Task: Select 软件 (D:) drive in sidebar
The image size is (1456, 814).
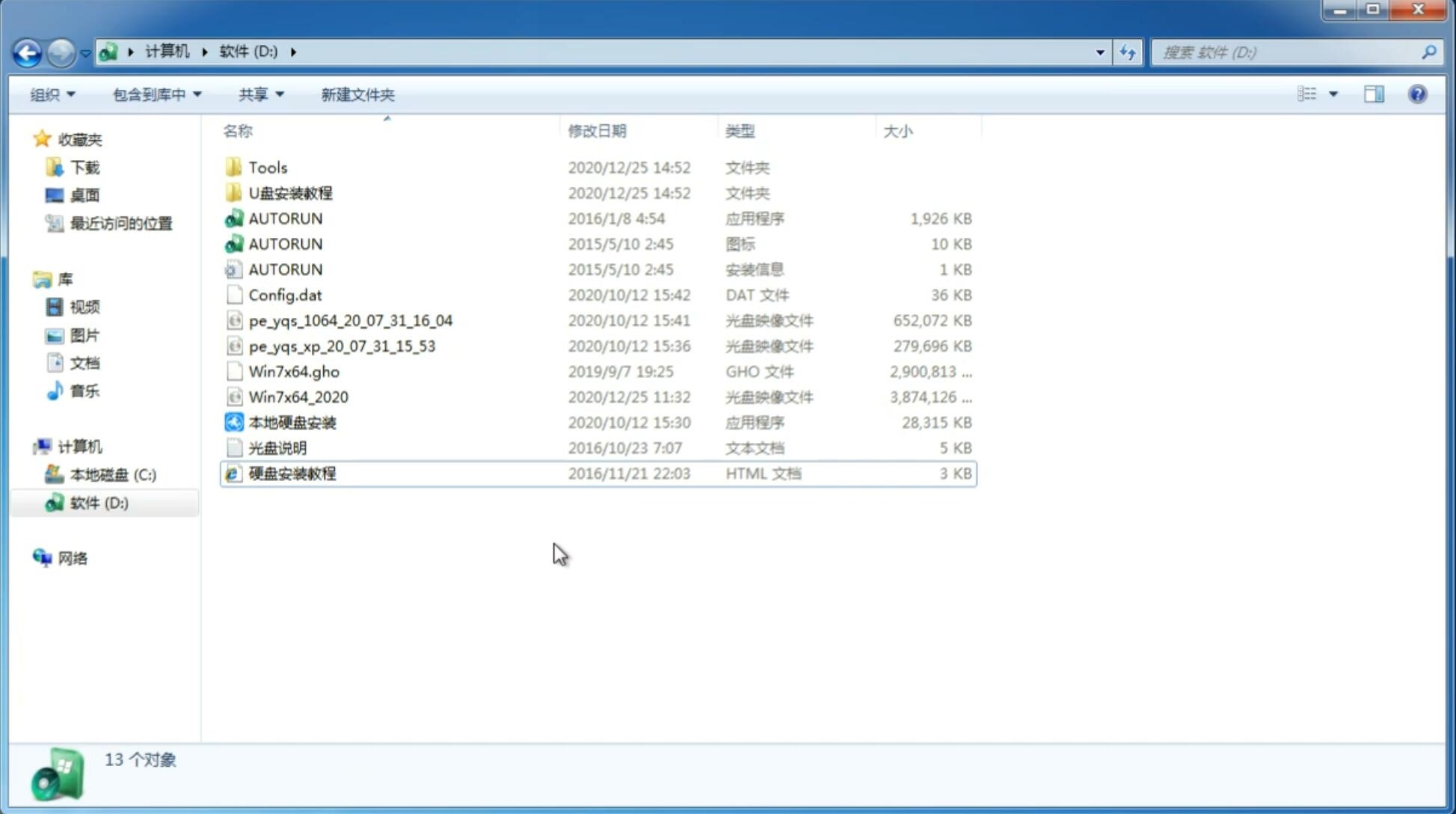Action: tap(99, 502)
